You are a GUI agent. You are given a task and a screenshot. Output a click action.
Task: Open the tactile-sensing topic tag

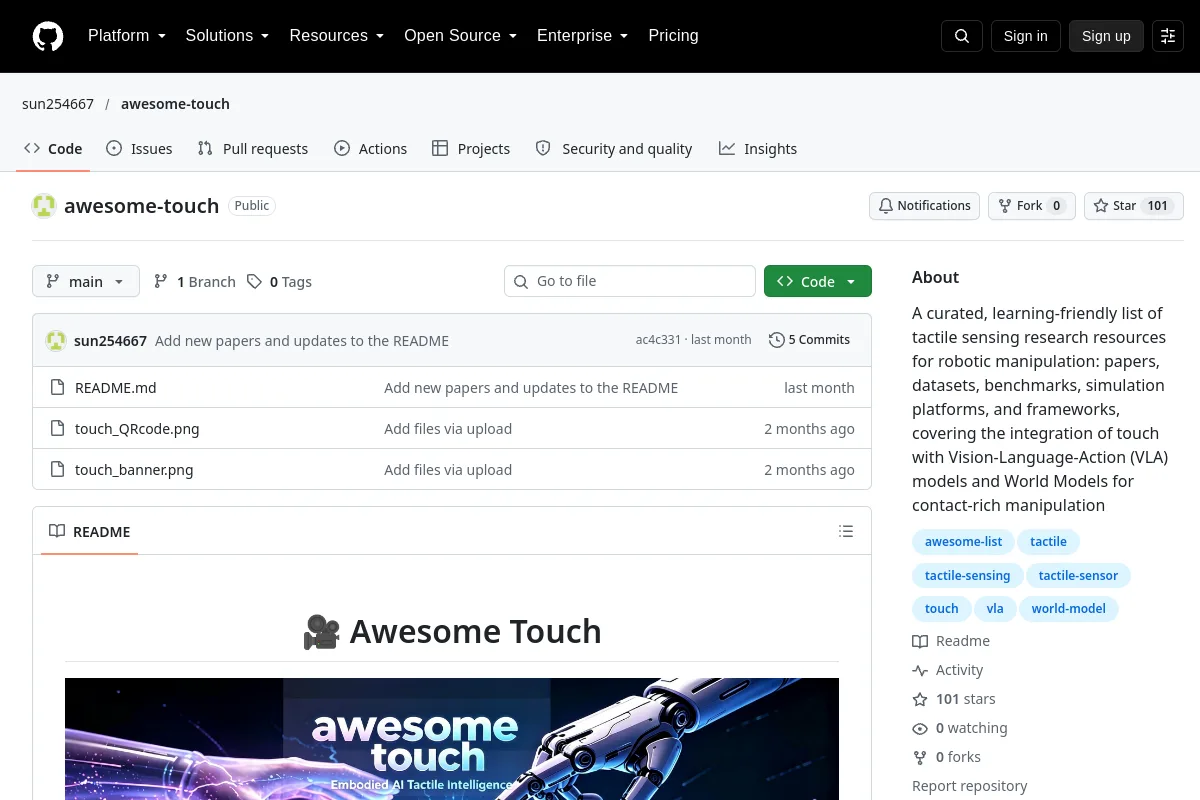(967, 576)
